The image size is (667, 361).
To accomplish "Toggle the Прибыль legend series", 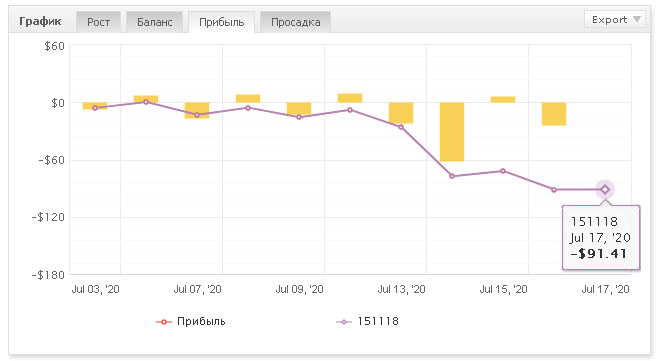I will coord(191,321).
